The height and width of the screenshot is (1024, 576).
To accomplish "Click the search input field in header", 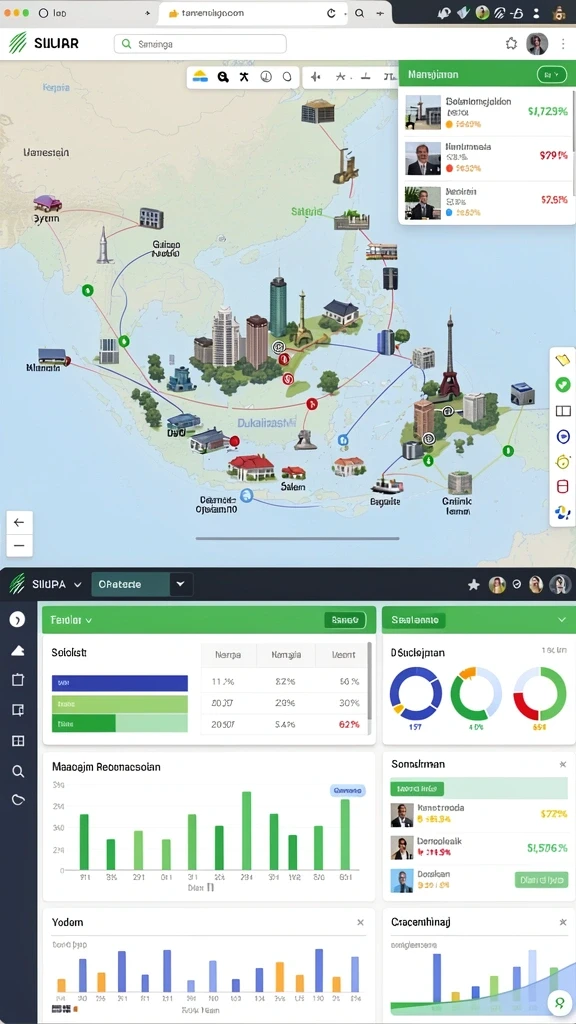I will [x=200, y=44].
